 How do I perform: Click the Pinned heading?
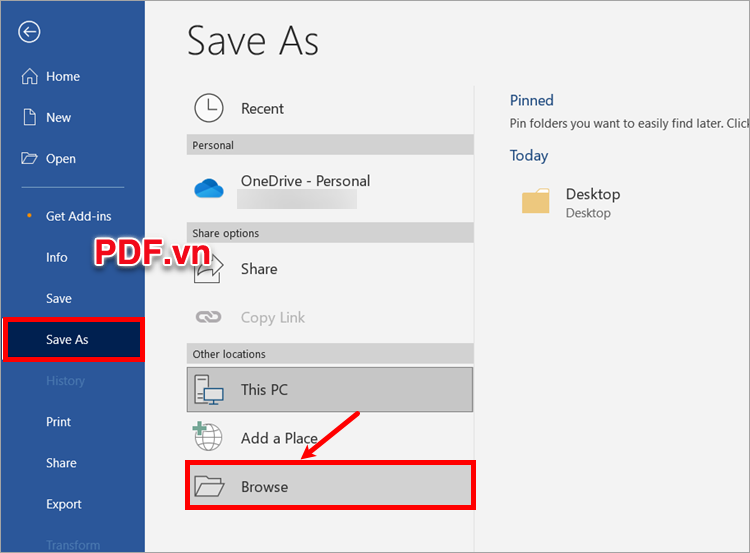531,100
